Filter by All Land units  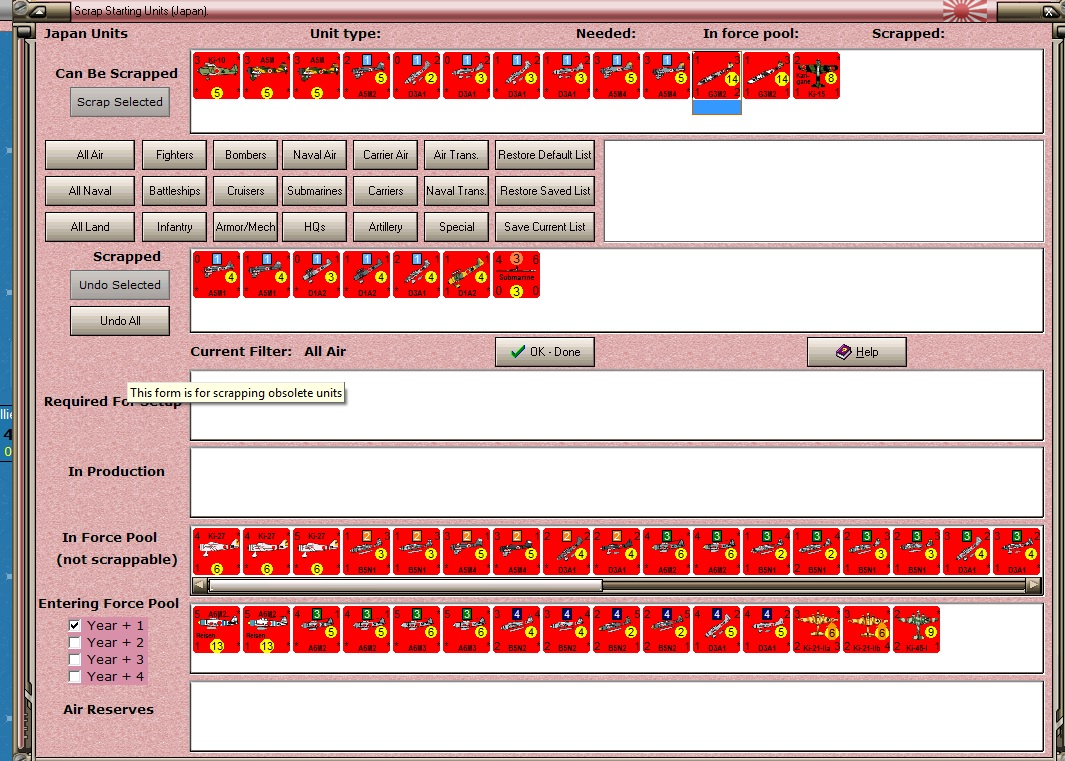90,227
